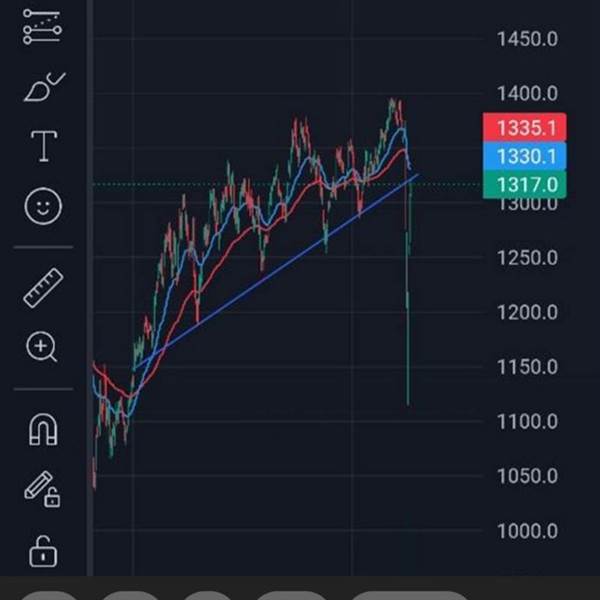This screenshot has width=600, height=600.
Task: Click the green 1317.0 current price label
Action: 525,185
